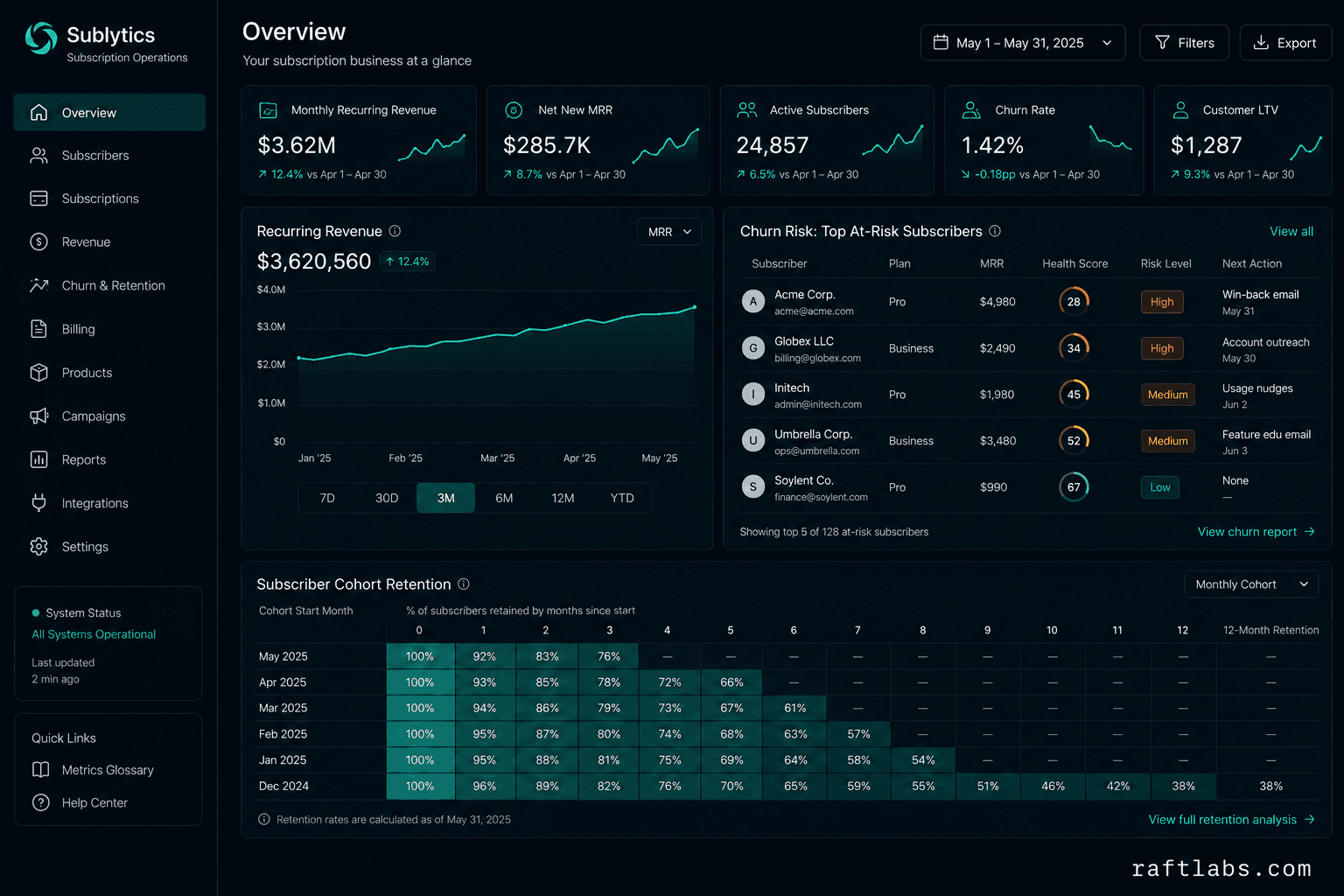The image size is (1344, 896).
Task: Click the Sublytics logo icon
Action: click(40, 38)
